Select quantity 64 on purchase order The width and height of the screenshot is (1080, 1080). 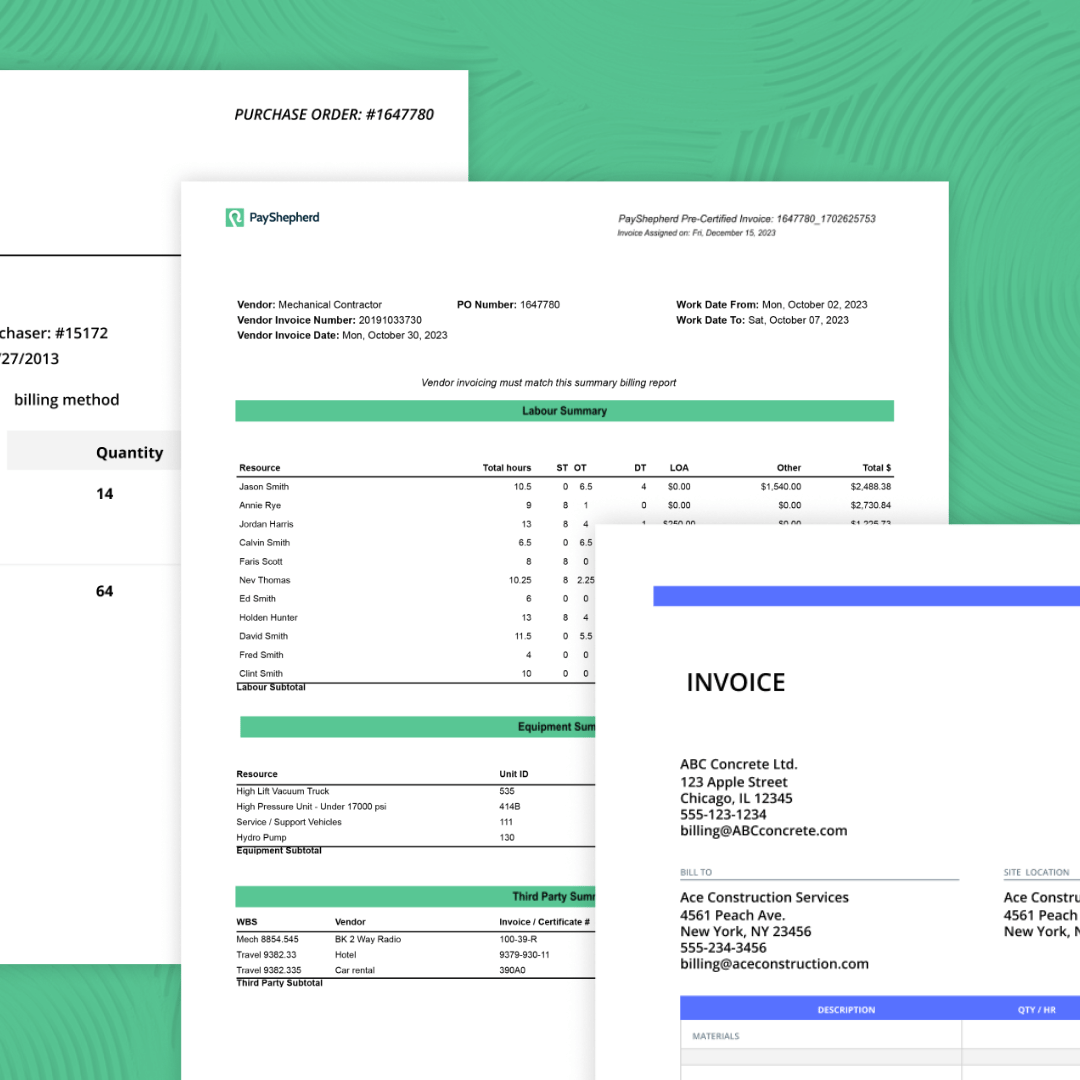[x=105, y=591]
